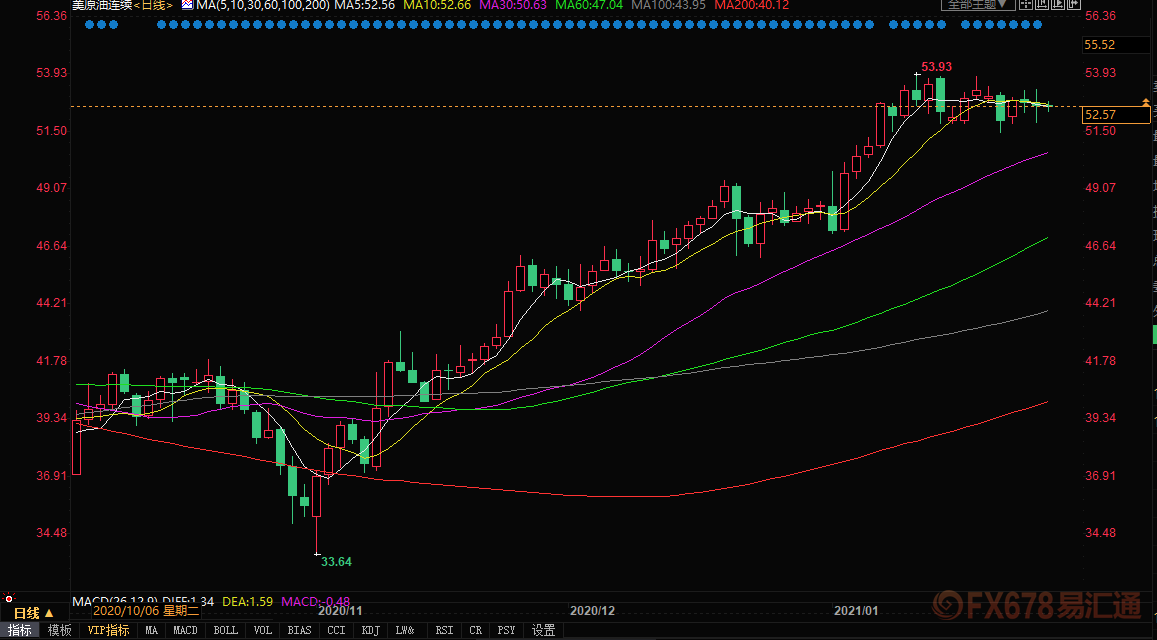Open the VIP指标 tab
The image size is (1157, 640).
click(x=108, y=630)
